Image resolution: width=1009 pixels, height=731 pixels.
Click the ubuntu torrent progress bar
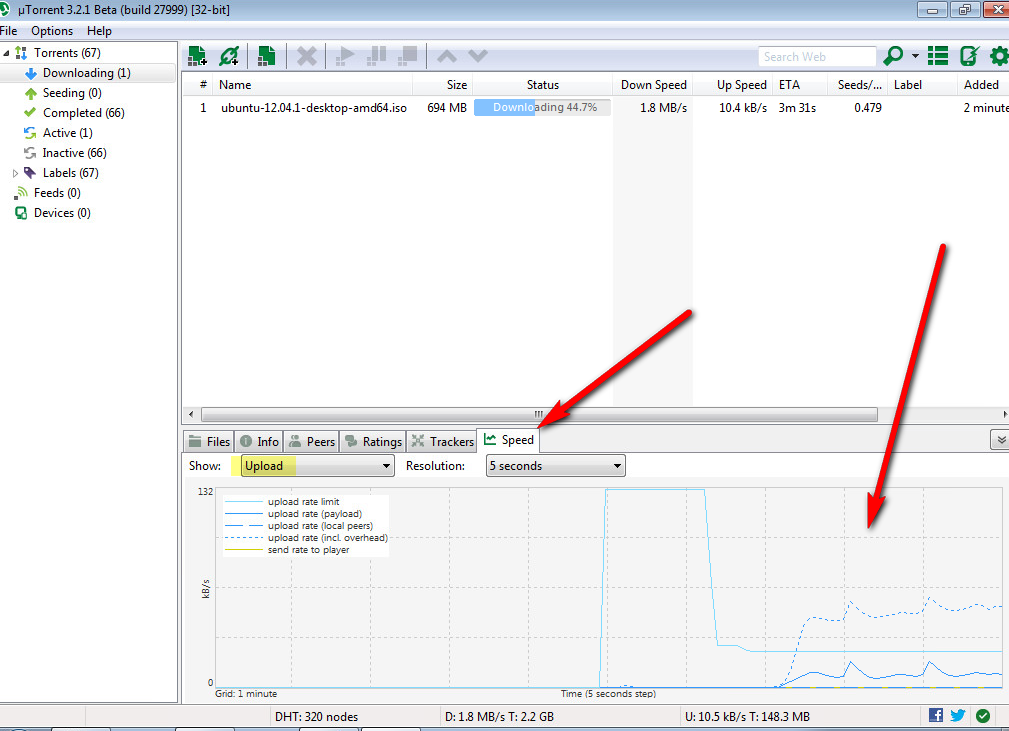tap(541, 107)
